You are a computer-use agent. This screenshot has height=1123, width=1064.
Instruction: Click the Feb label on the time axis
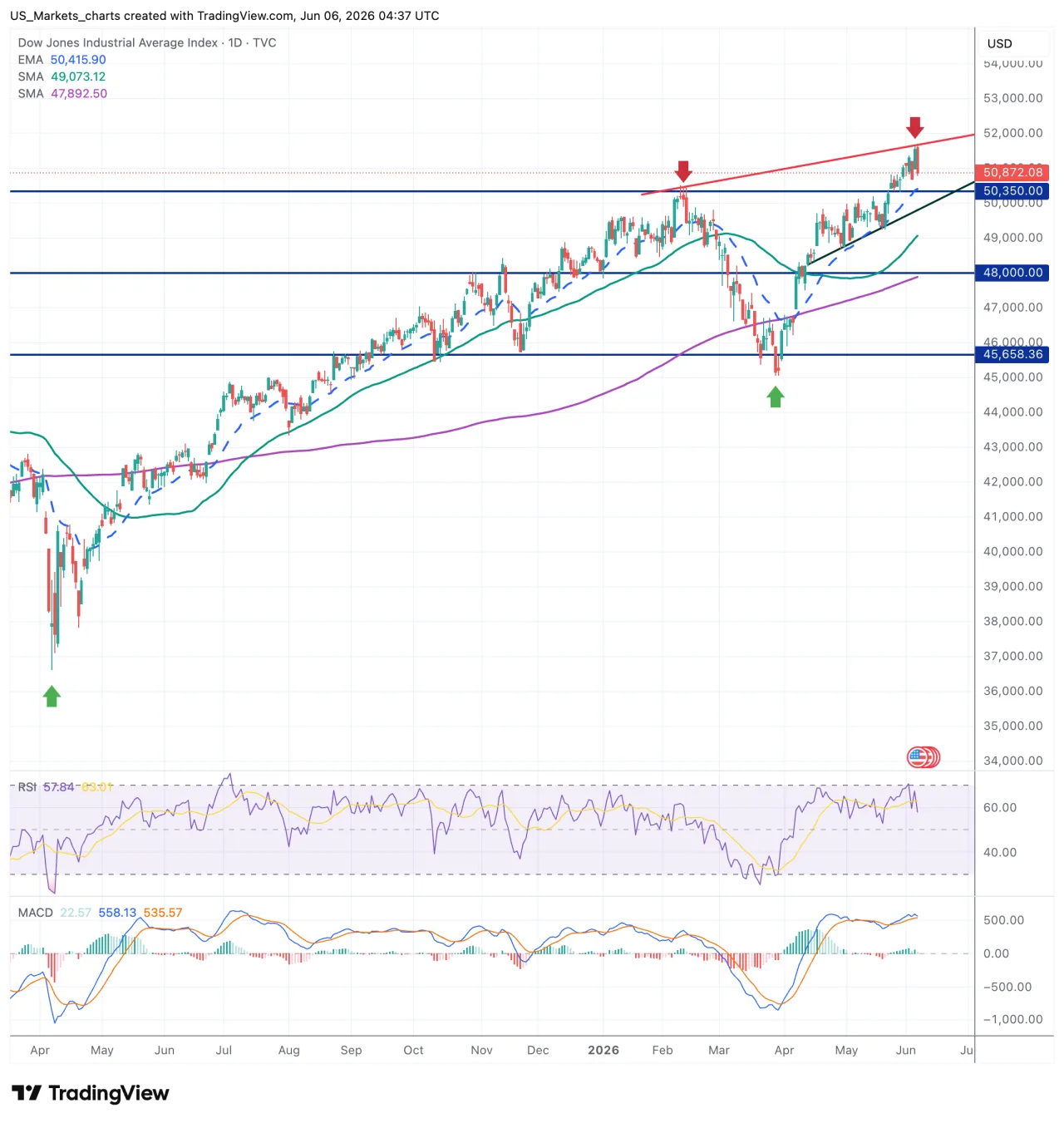tap(663, 1050)
